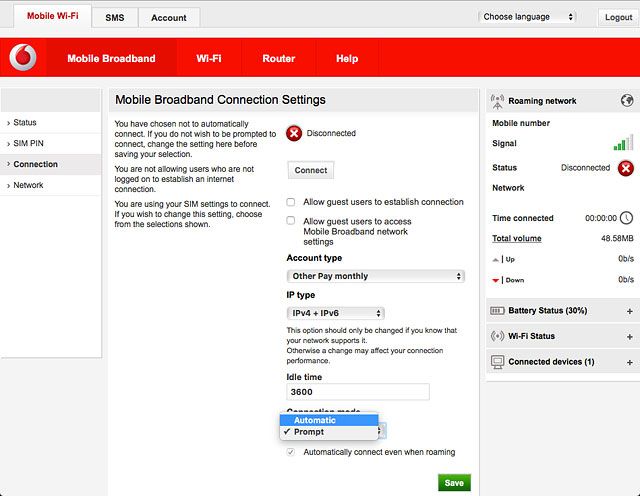Open the Choose language dropdown
Screen dimensions: 640x496
[x=527, y=17]
